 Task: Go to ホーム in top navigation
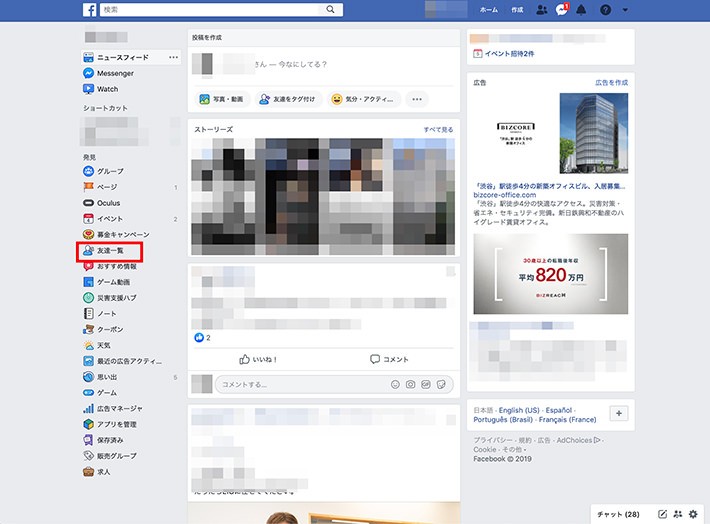(488, 10)
